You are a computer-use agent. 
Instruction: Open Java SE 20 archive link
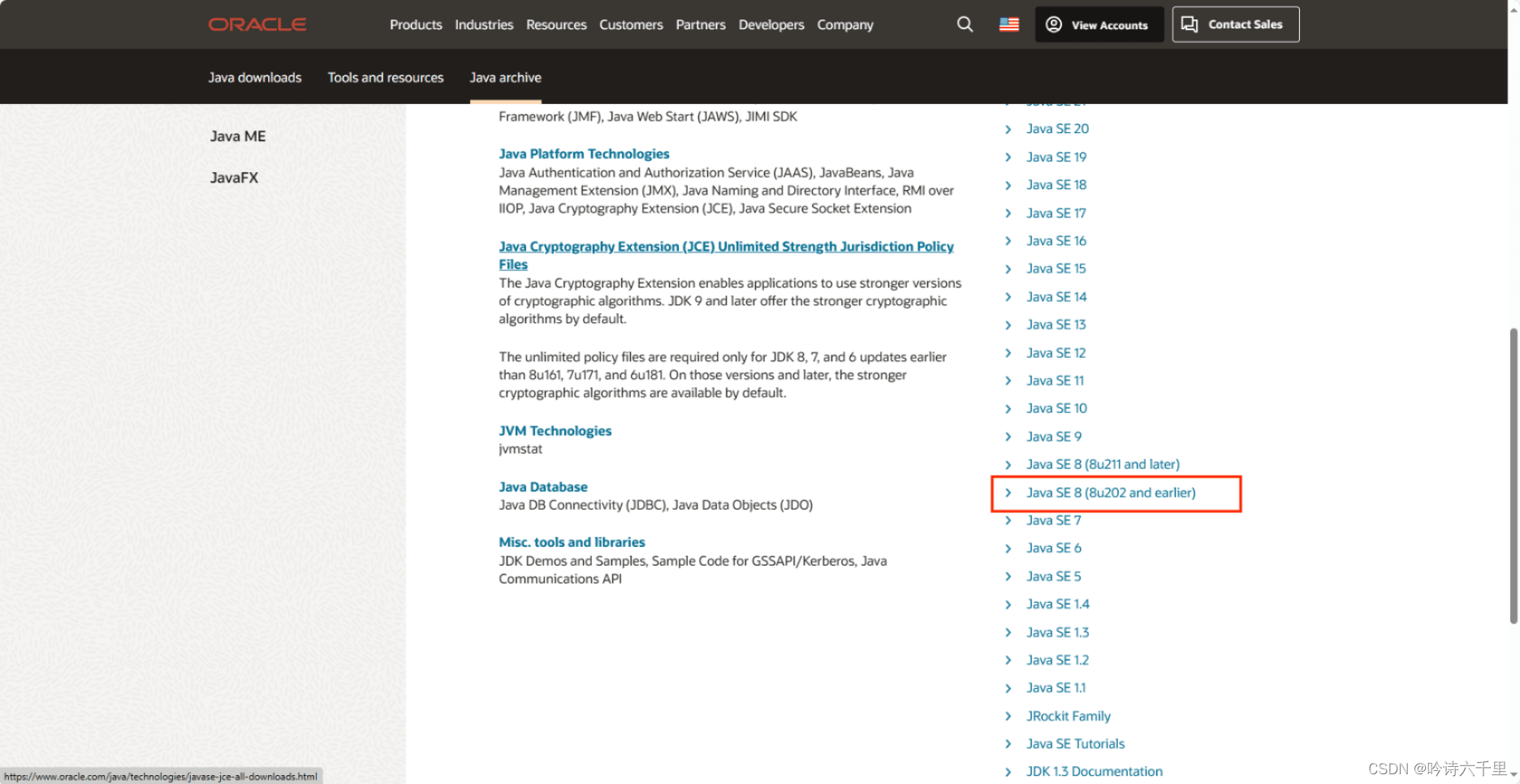point(1057,128)
